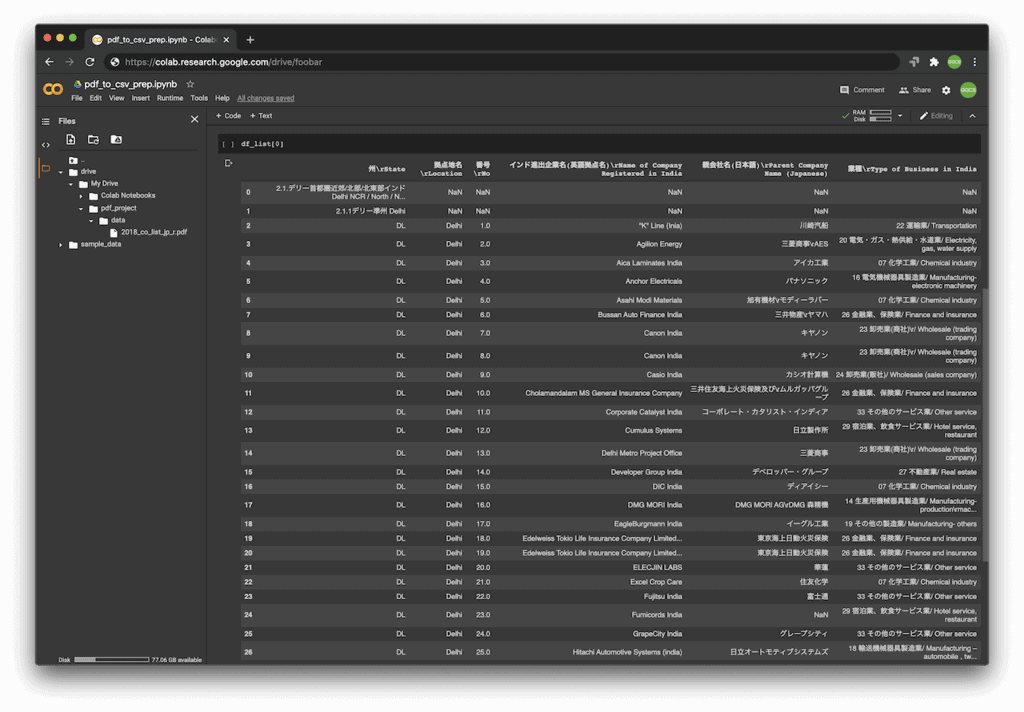Open the Tools menu
Viewport: 1024px width, 712px height.
pyautogui.click(x=199, y=99)
